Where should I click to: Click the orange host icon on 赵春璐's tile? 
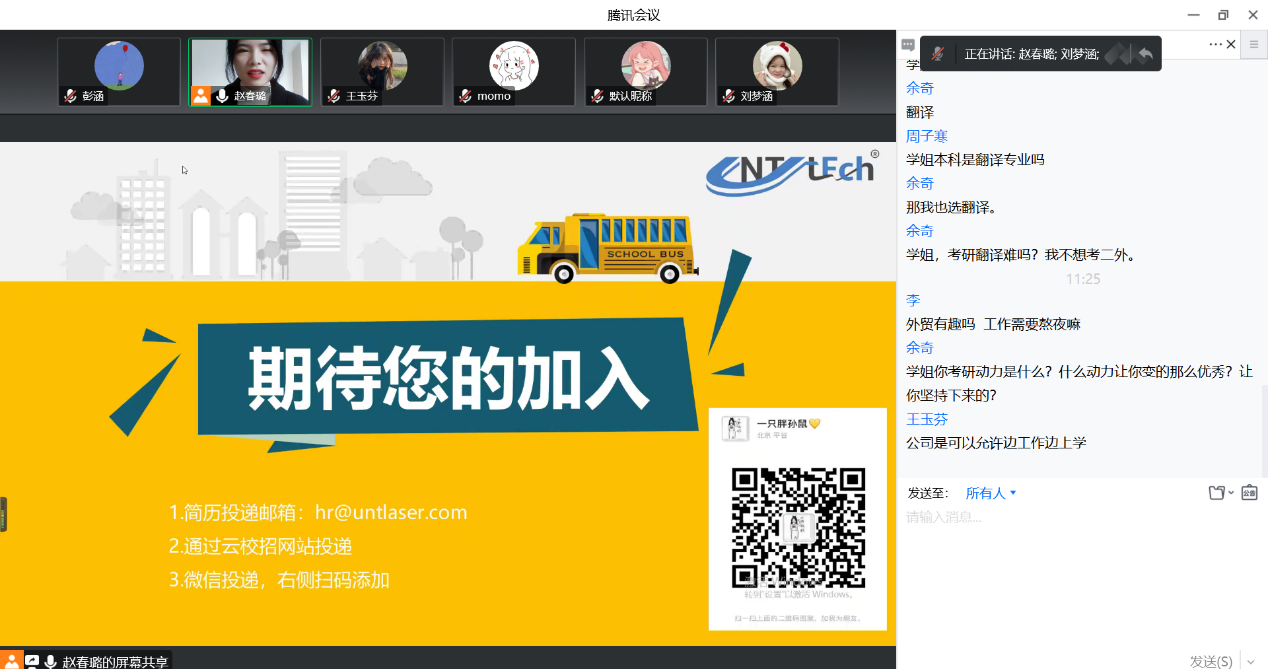(201, 96)
